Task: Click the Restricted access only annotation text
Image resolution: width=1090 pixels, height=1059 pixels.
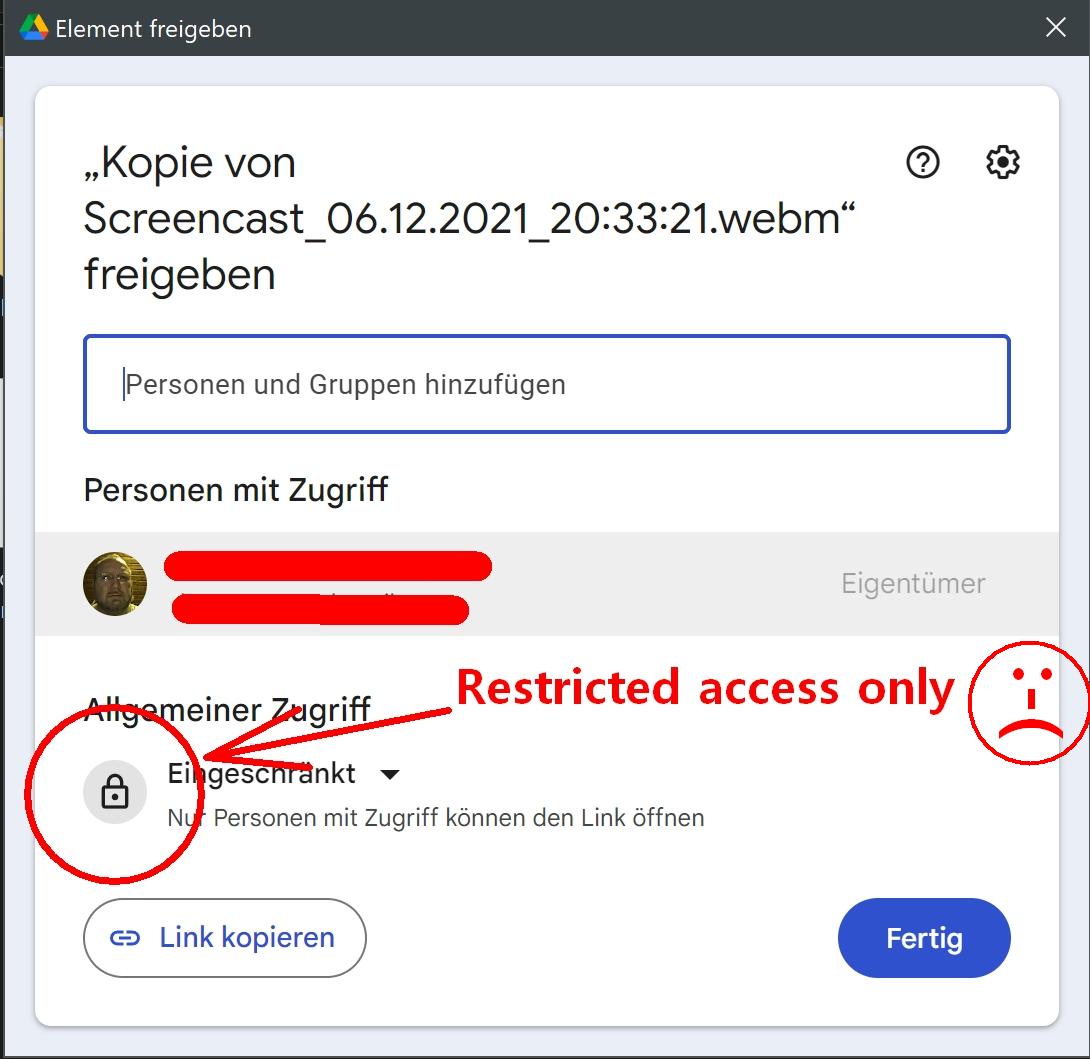Action: pyautogui.click(x=705, y=688)
